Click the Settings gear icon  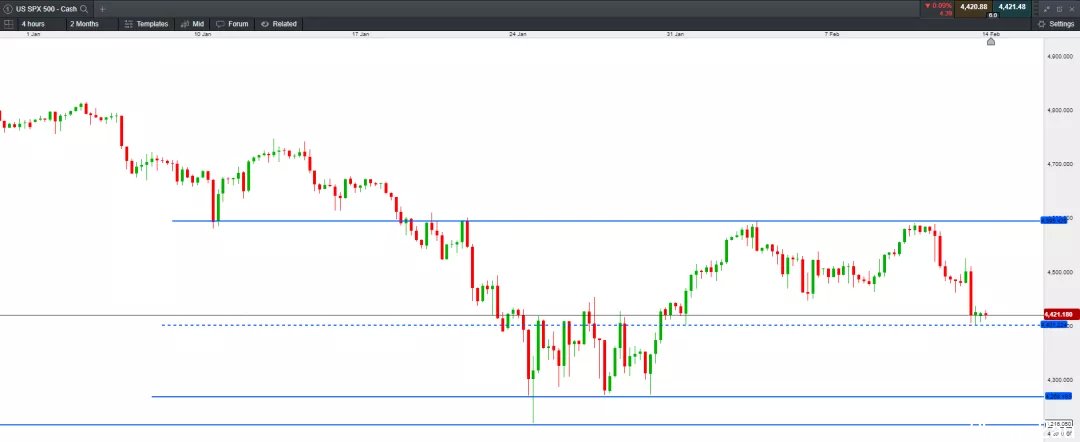(1041, 24)
